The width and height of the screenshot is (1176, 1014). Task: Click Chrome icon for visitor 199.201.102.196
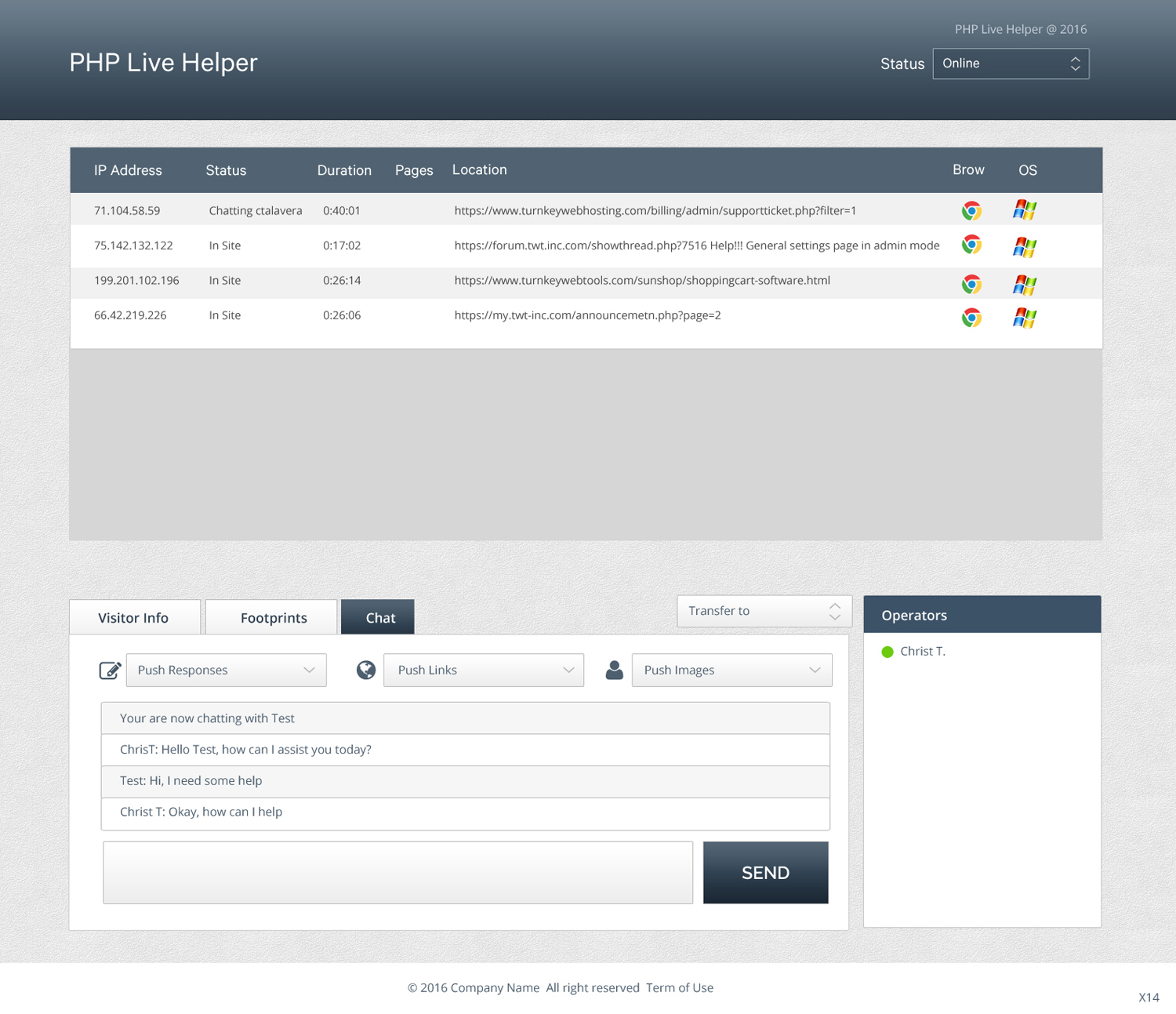[x=971, y=284]
